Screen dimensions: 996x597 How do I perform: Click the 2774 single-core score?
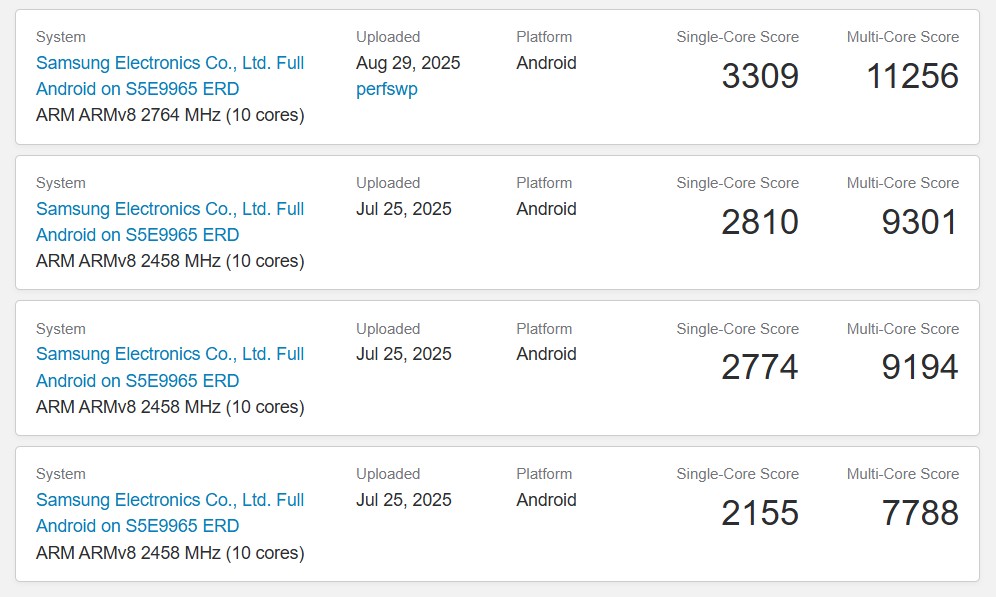tap(760, 368)
